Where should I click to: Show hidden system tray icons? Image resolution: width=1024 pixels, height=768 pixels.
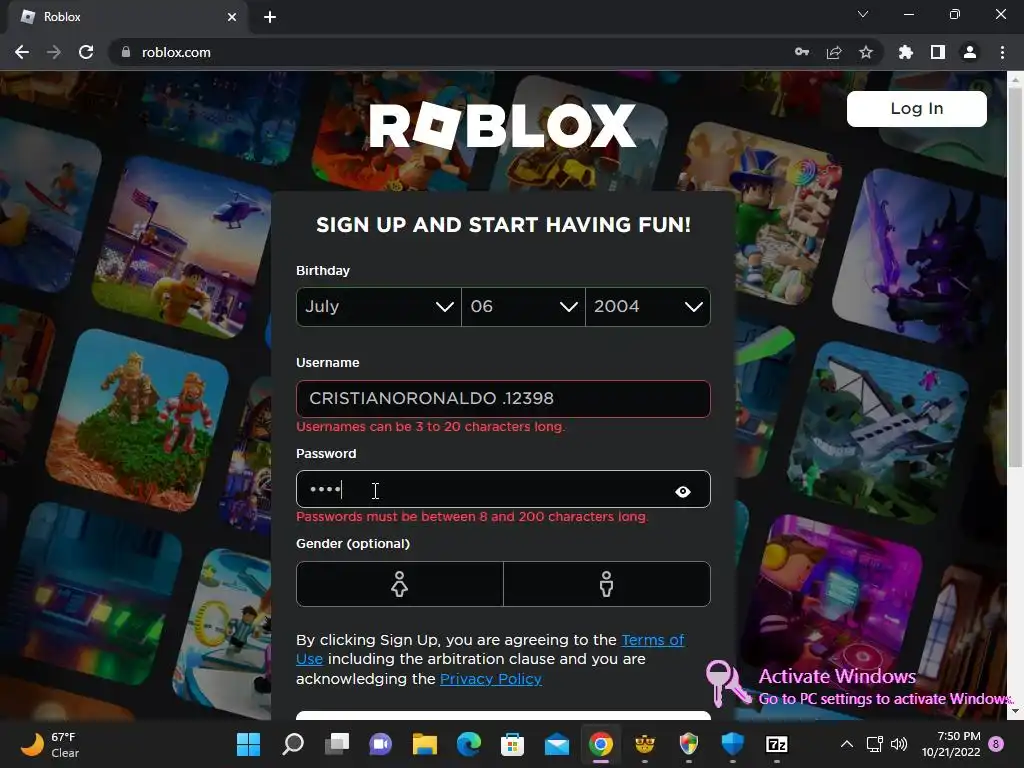pyautogui.click(x=846, y=744)
